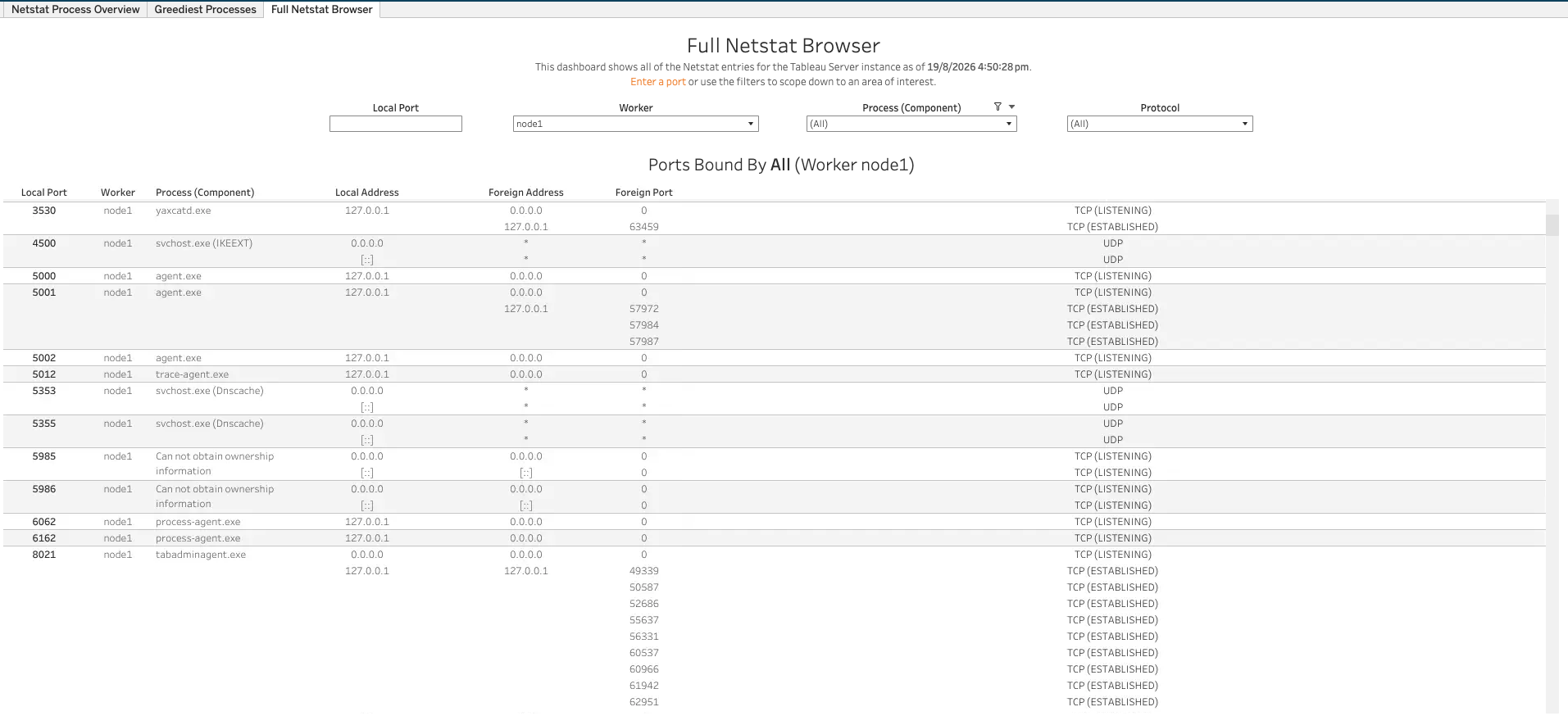Click the Worker column header

click(118, 193)
